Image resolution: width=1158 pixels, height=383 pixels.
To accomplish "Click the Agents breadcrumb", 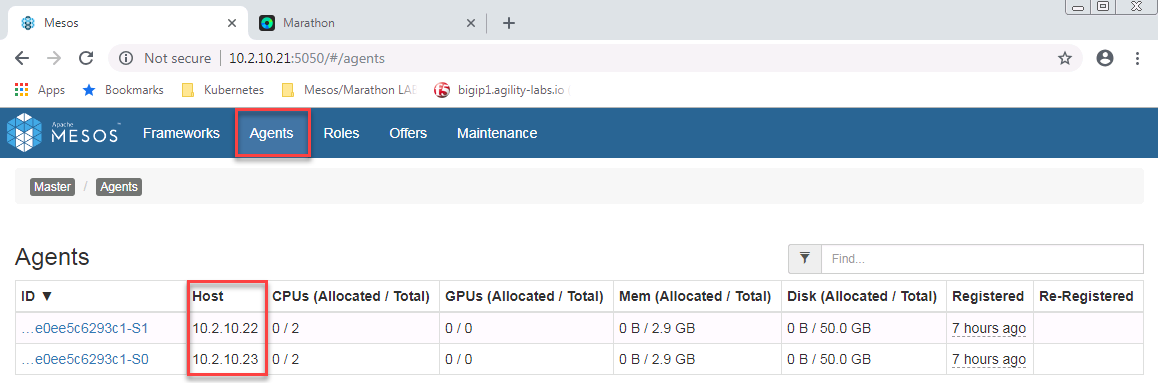I will tap(119, 187).
